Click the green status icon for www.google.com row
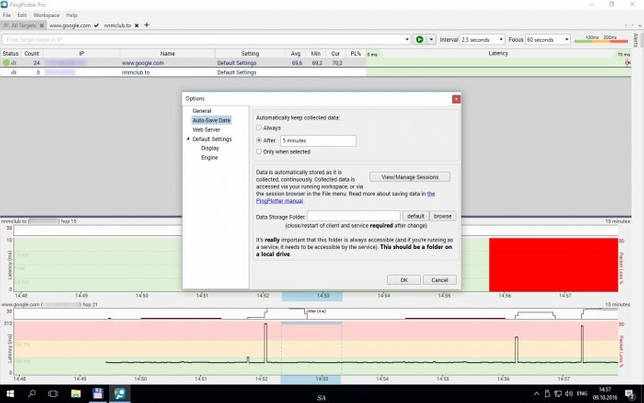Image resolution: width=644 pixels, height=403 pixels. point(6,63)
